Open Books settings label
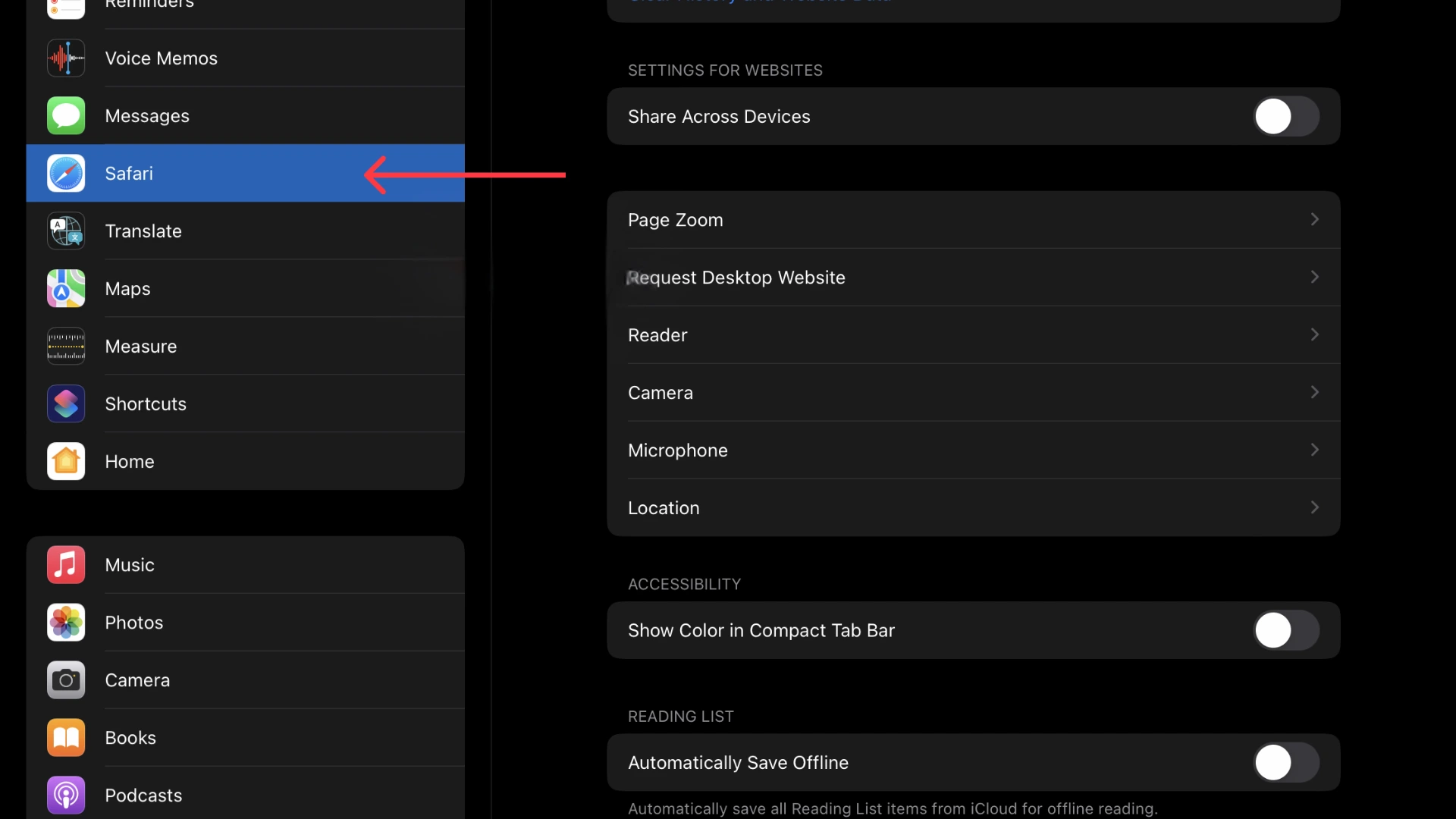The image size is (1456, 819). pos(130,738)
